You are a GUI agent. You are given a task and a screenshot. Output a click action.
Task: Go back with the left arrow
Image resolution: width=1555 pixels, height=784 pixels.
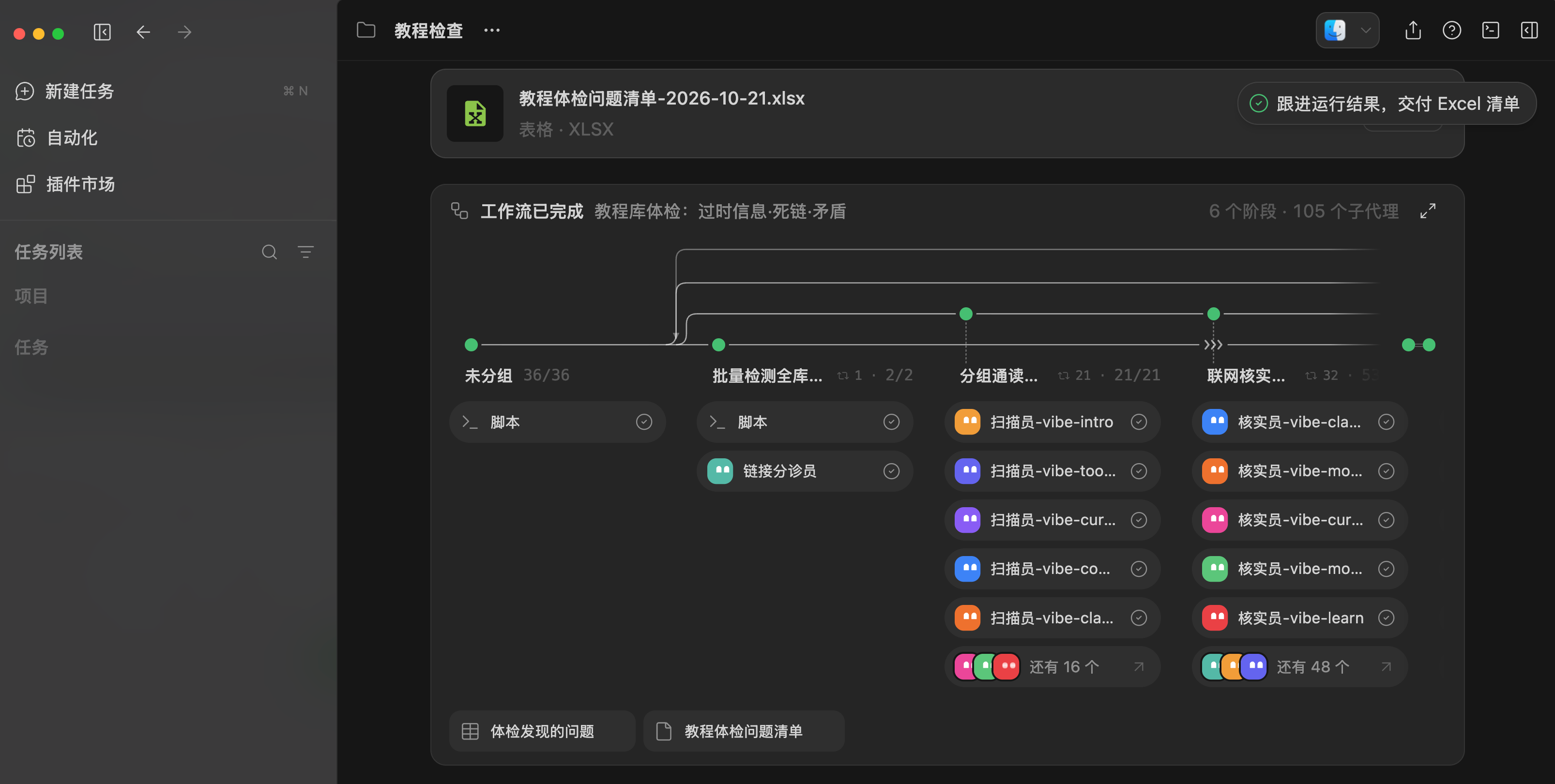point(143,32)
